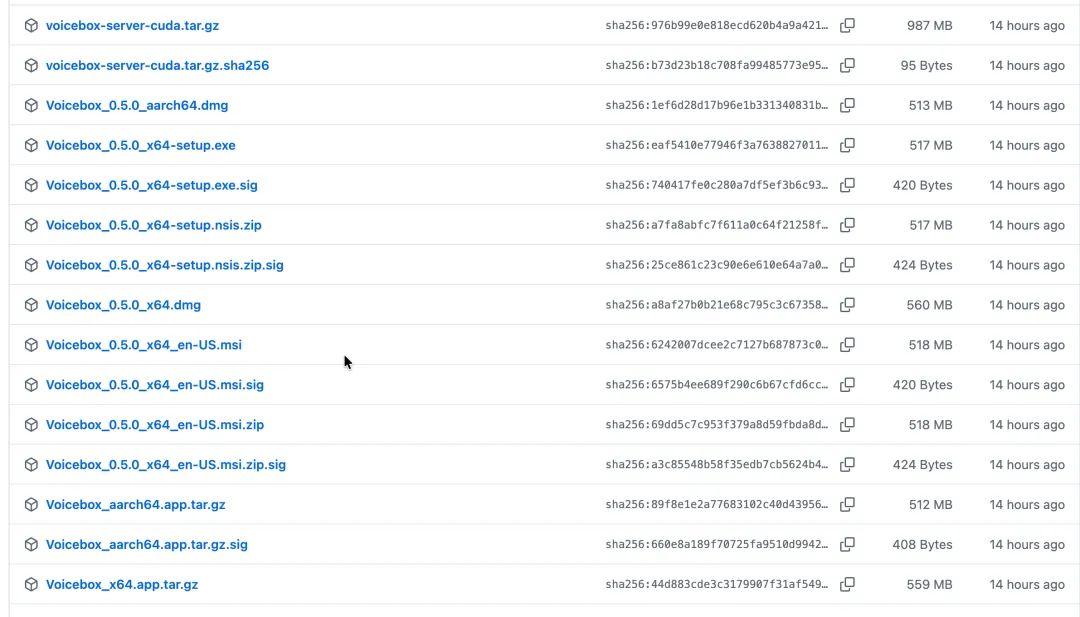Copy SHA256 hash for voicebox-server-cuda.tar.gz
1080x617 pixels.
(x=847, y=25)
